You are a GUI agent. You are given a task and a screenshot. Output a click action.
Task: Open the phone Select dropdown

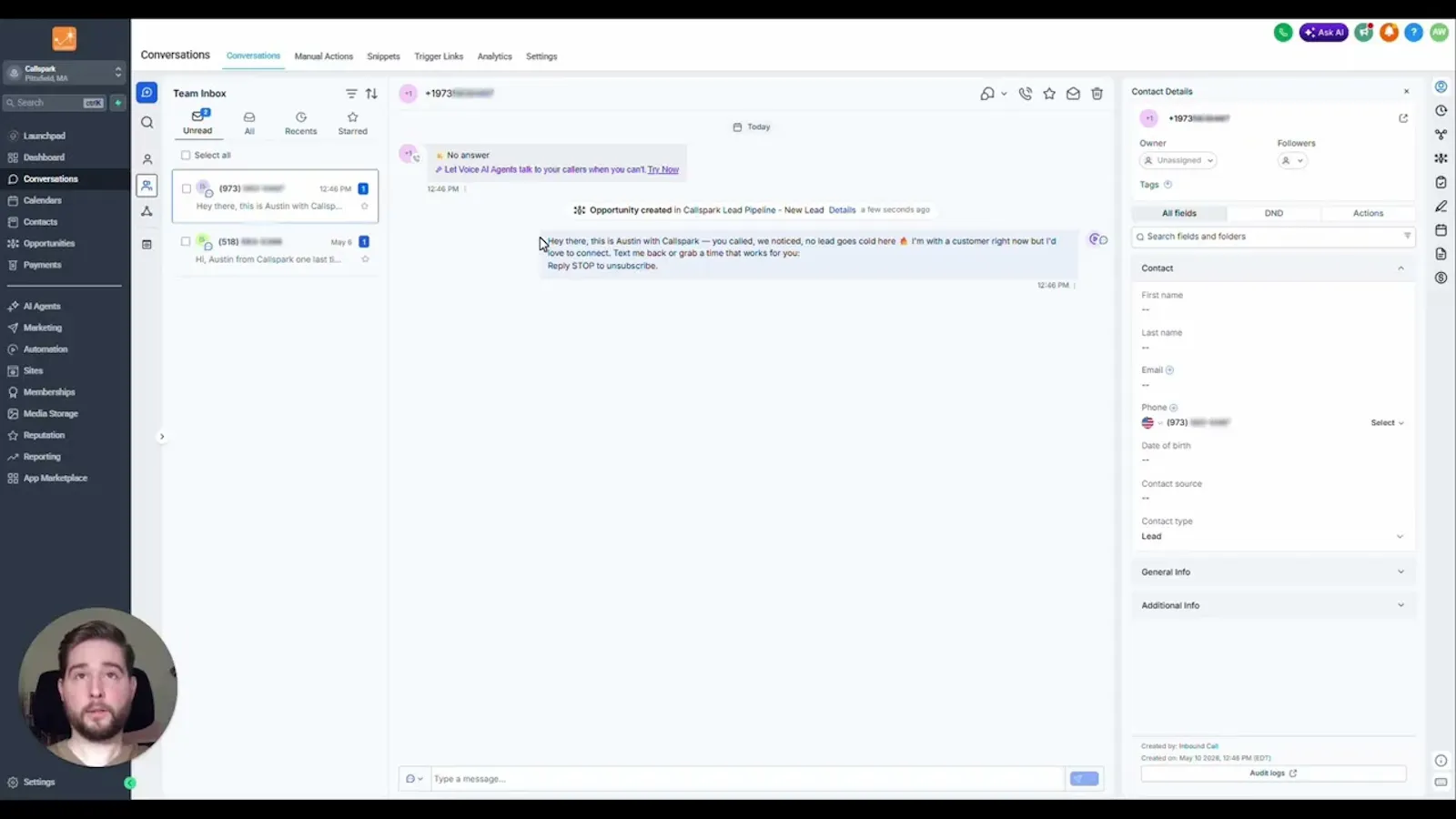coord(1388,423)
